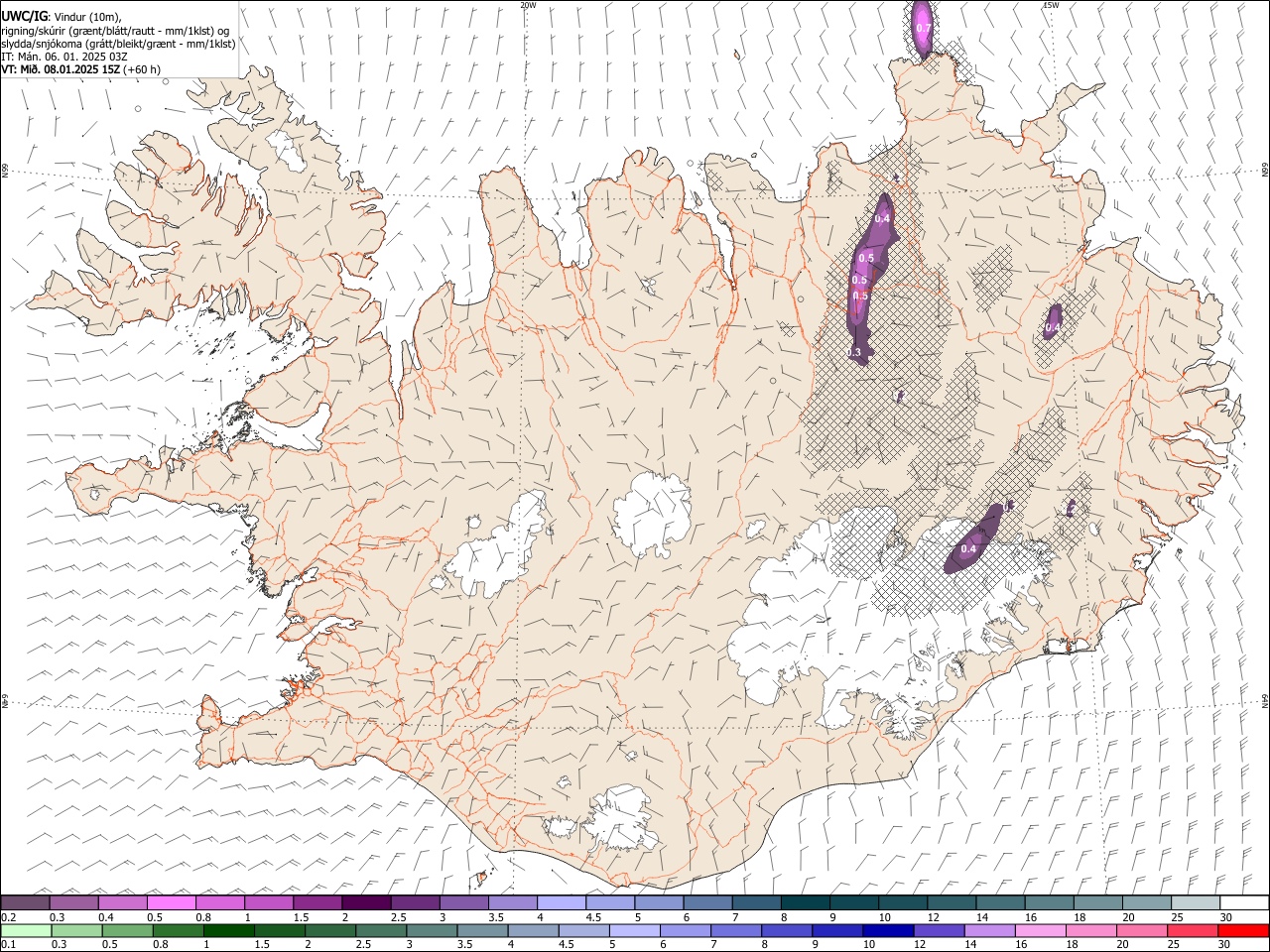This screenshot has height=952, width=1270.
Task: Click the 20W longitude label
Action: [528, 5]
